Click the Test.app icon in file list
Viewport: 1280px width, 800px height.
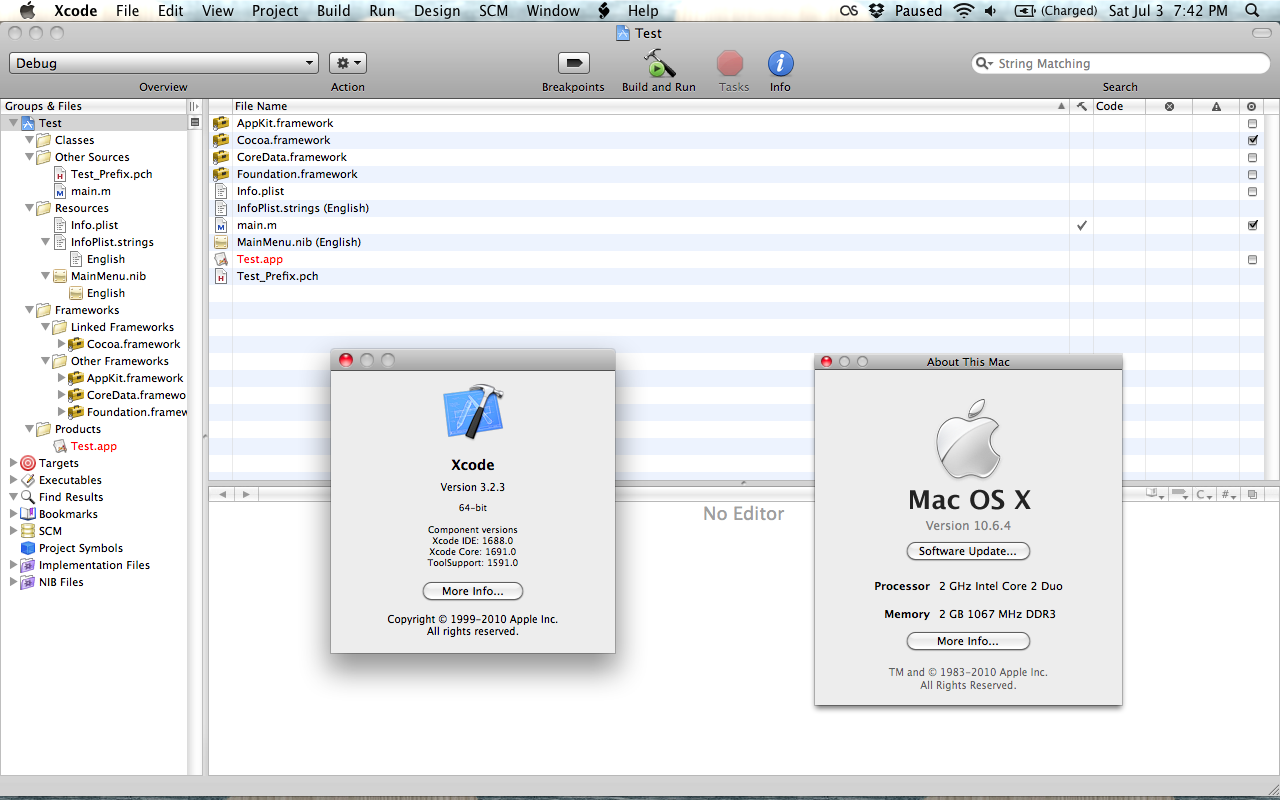tap(221, 259)
